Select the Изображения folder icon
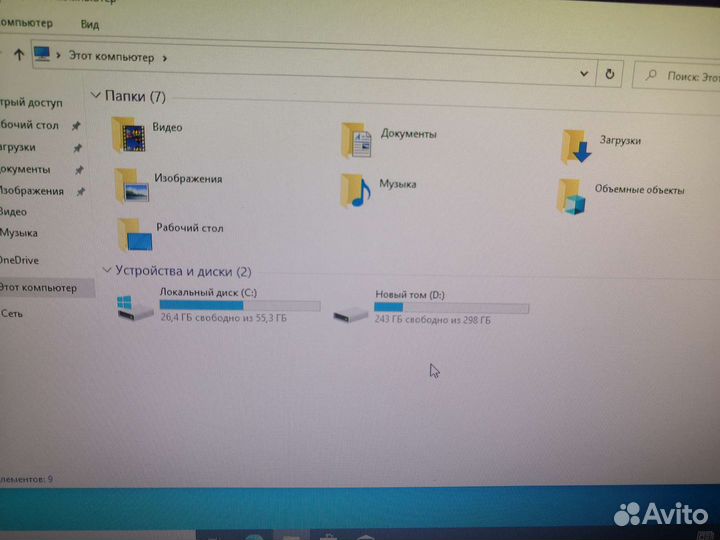 pos(130,184)
